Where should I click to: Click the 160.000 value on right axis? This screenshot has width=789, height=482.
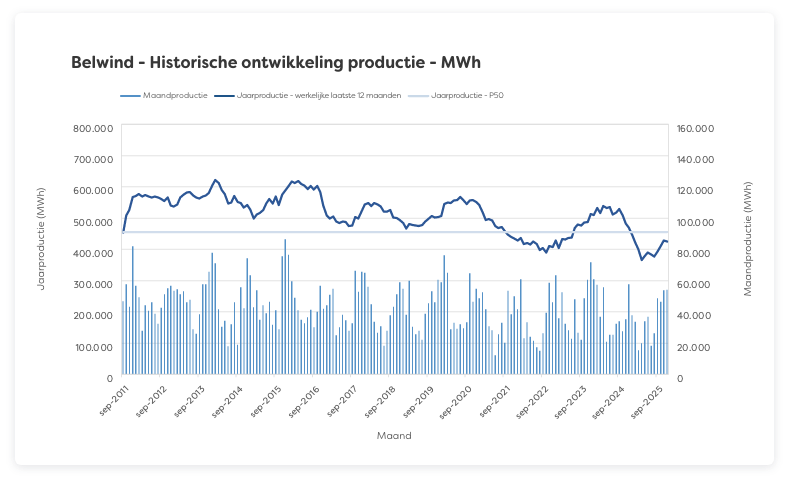(695, 128)
